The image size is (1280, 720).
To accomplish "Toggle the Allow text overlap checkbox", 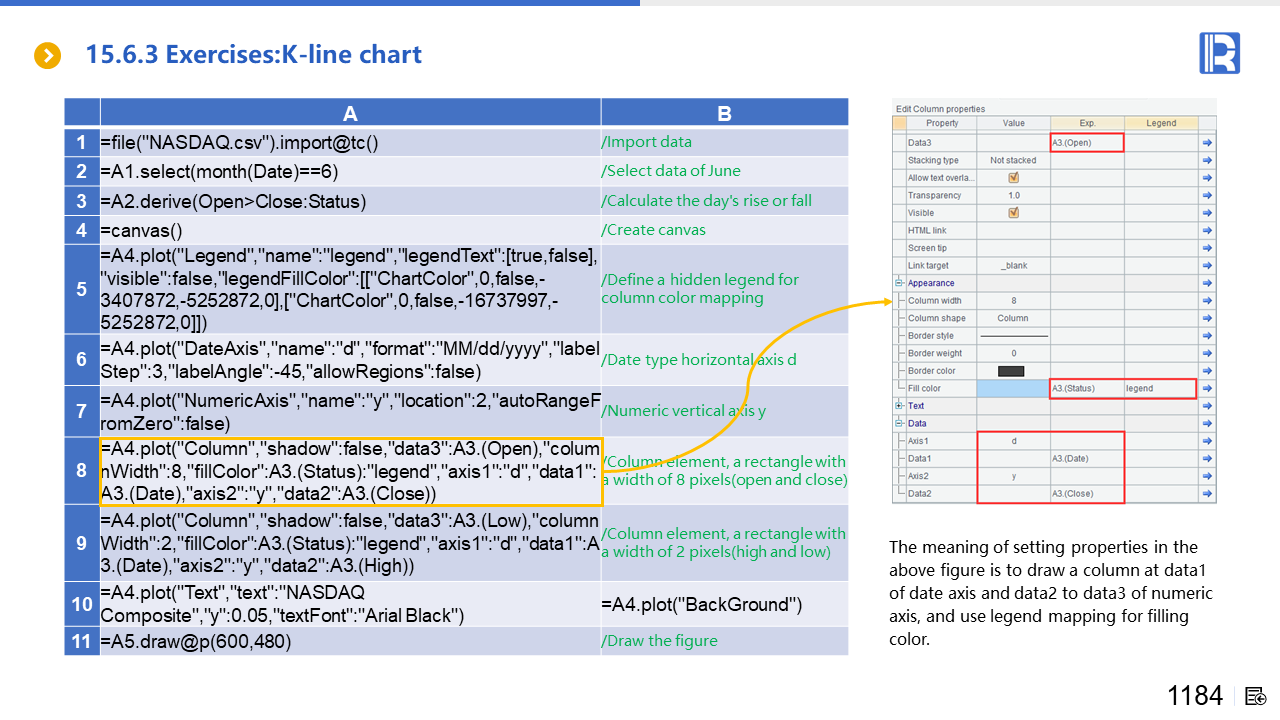I will pos(1013,178).
